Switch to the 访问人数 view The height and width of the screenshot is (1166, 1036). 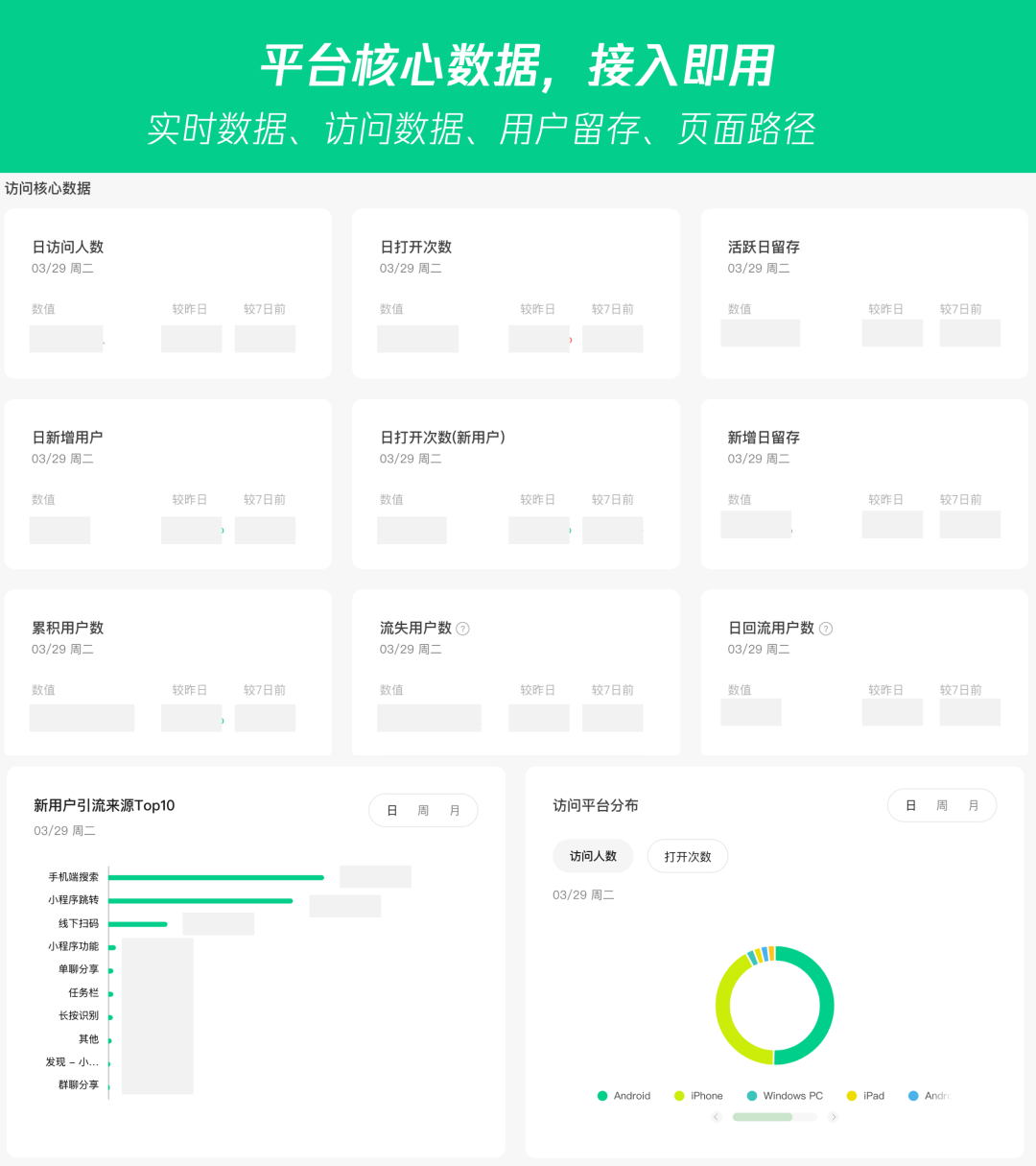point(593,856)
